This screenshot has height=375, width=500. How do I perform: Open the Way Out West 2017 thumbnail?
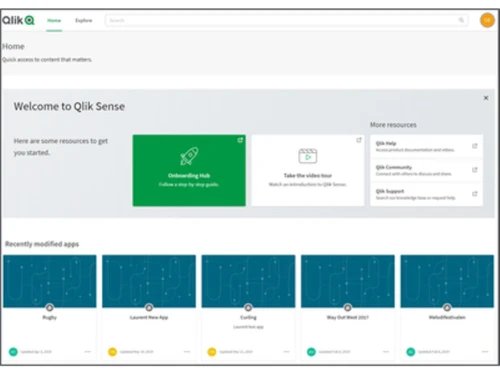coord(348,281)
